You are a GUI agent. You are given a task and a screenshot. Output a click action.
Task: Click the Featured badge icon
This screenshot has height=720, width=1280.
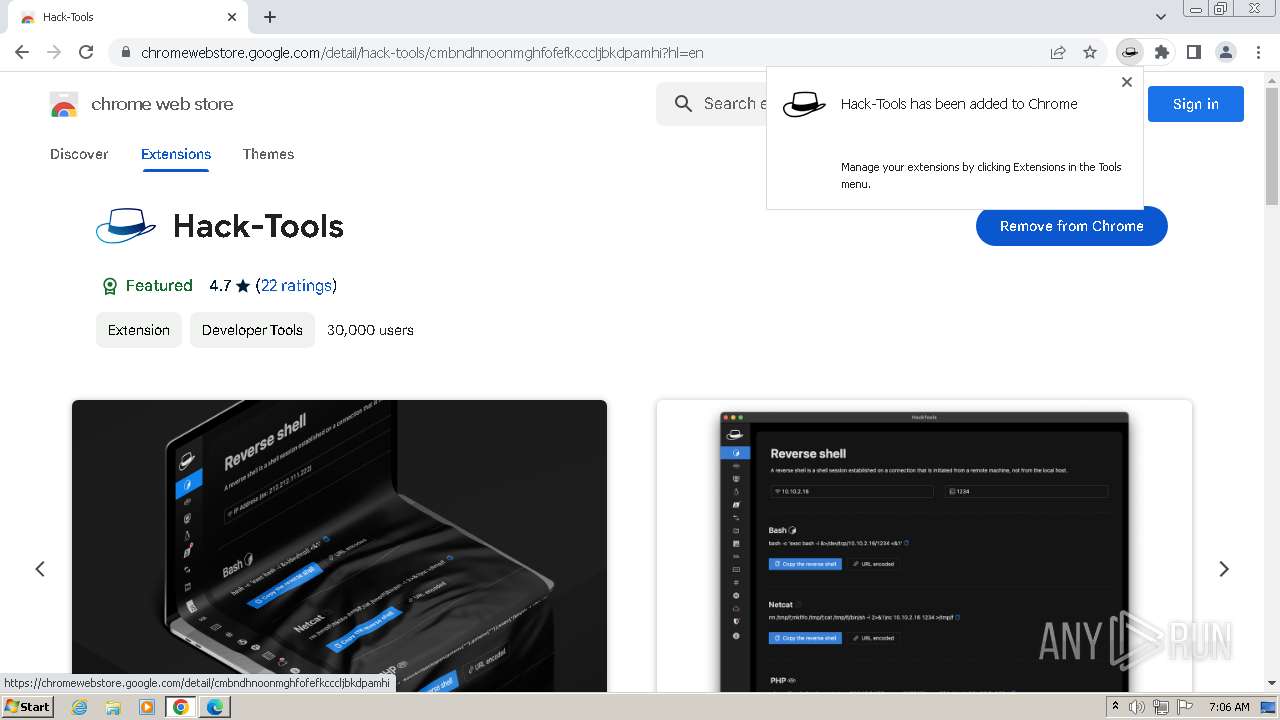(110, 286)
